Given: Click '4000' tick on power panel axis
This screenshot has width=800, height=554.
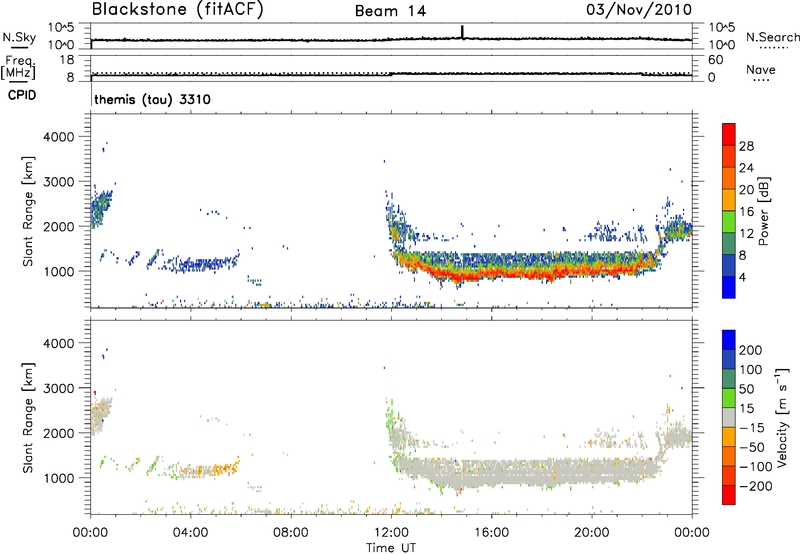Looking at the screenshot, I should pyautogui.click(x=58, y=137).
